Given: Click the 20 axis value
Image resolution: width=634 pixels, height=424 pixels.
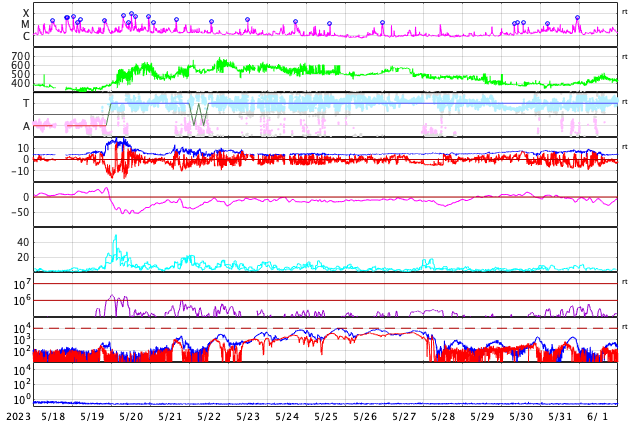Looking at the screenshot, I should 23,257.
